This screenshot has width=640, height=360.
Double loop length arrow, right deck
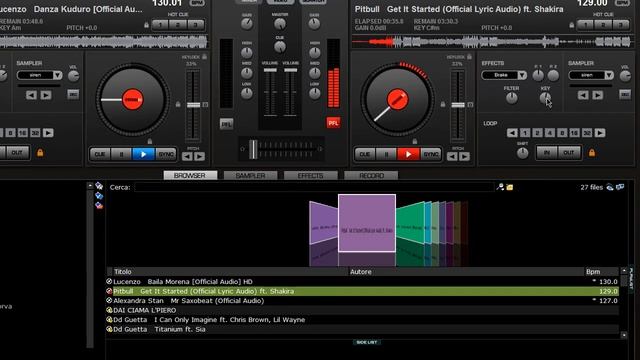pos(600,133)
